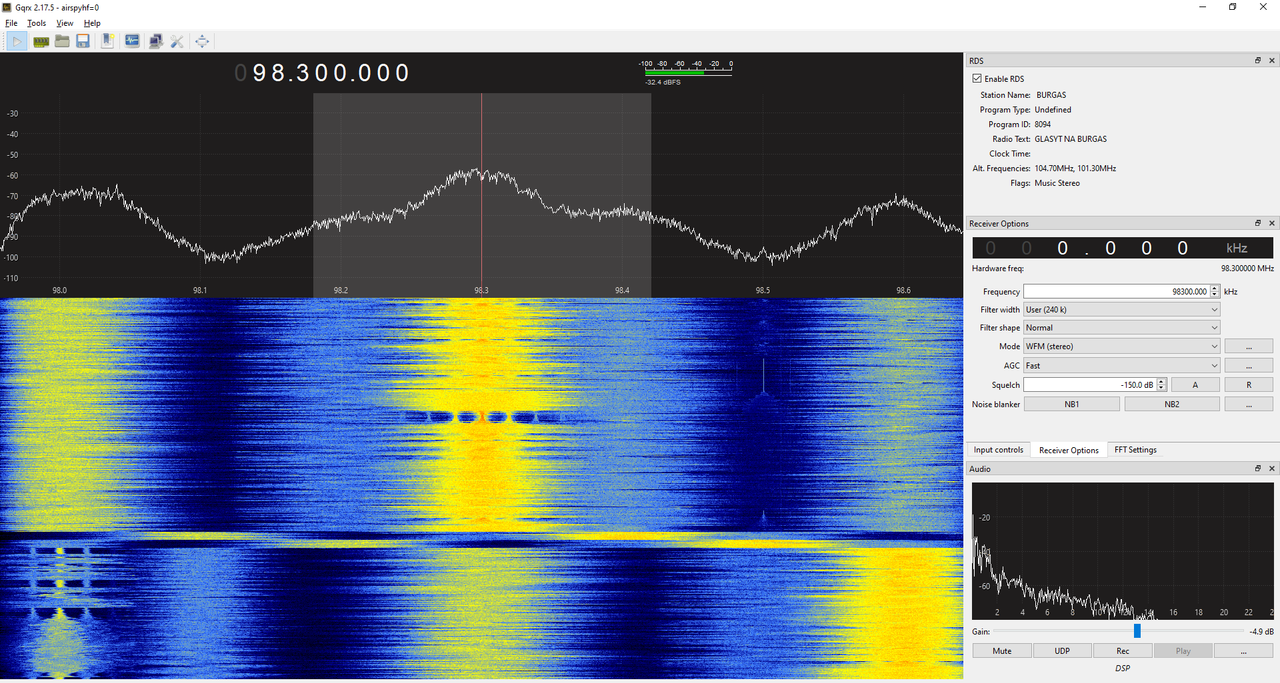
Task: Open noise blanker options '...' button
Action: click(1248, 404)
